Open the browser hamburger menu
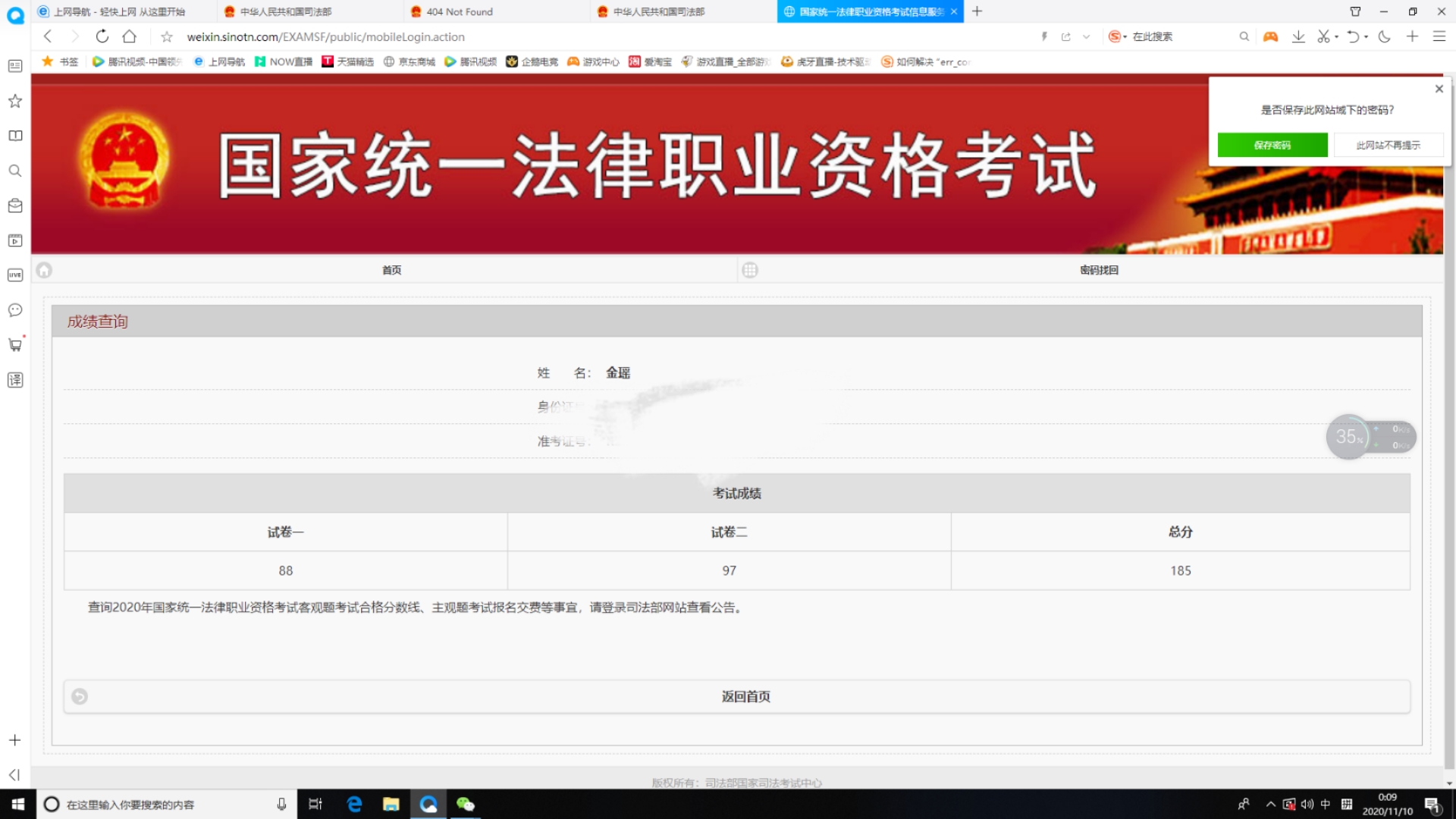The image size is (1456, 819). coord(1439,36)
